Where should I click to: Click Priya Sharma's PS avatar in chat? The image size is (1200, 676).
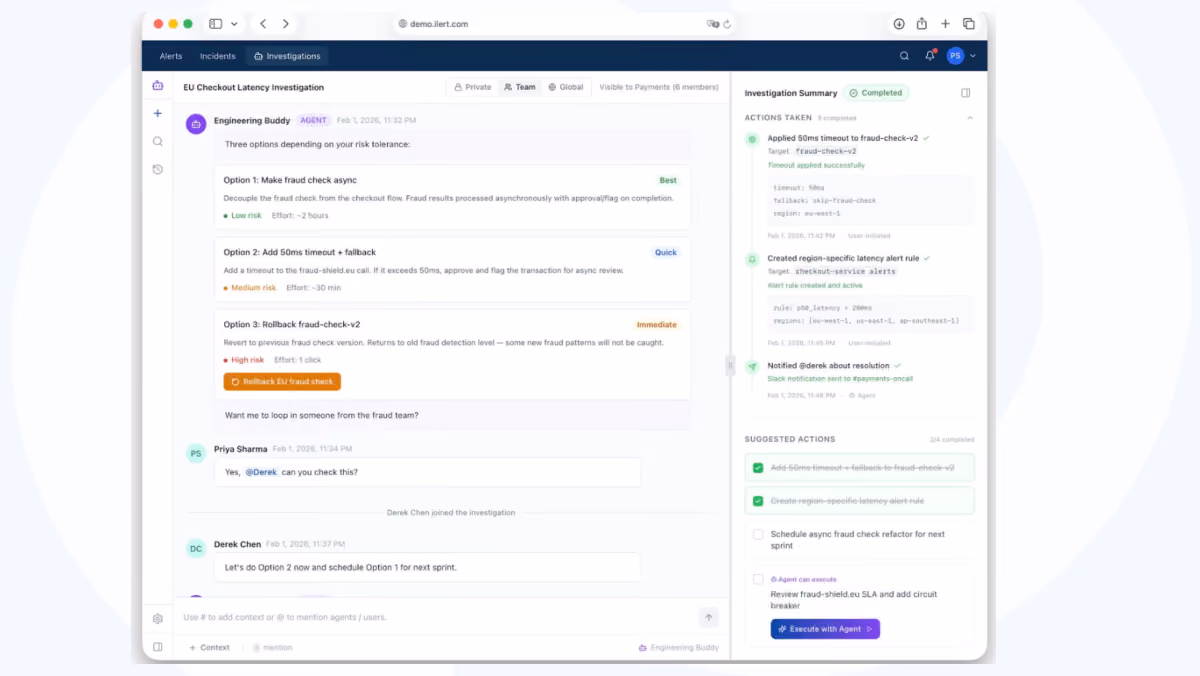click(x=196, y=453)
